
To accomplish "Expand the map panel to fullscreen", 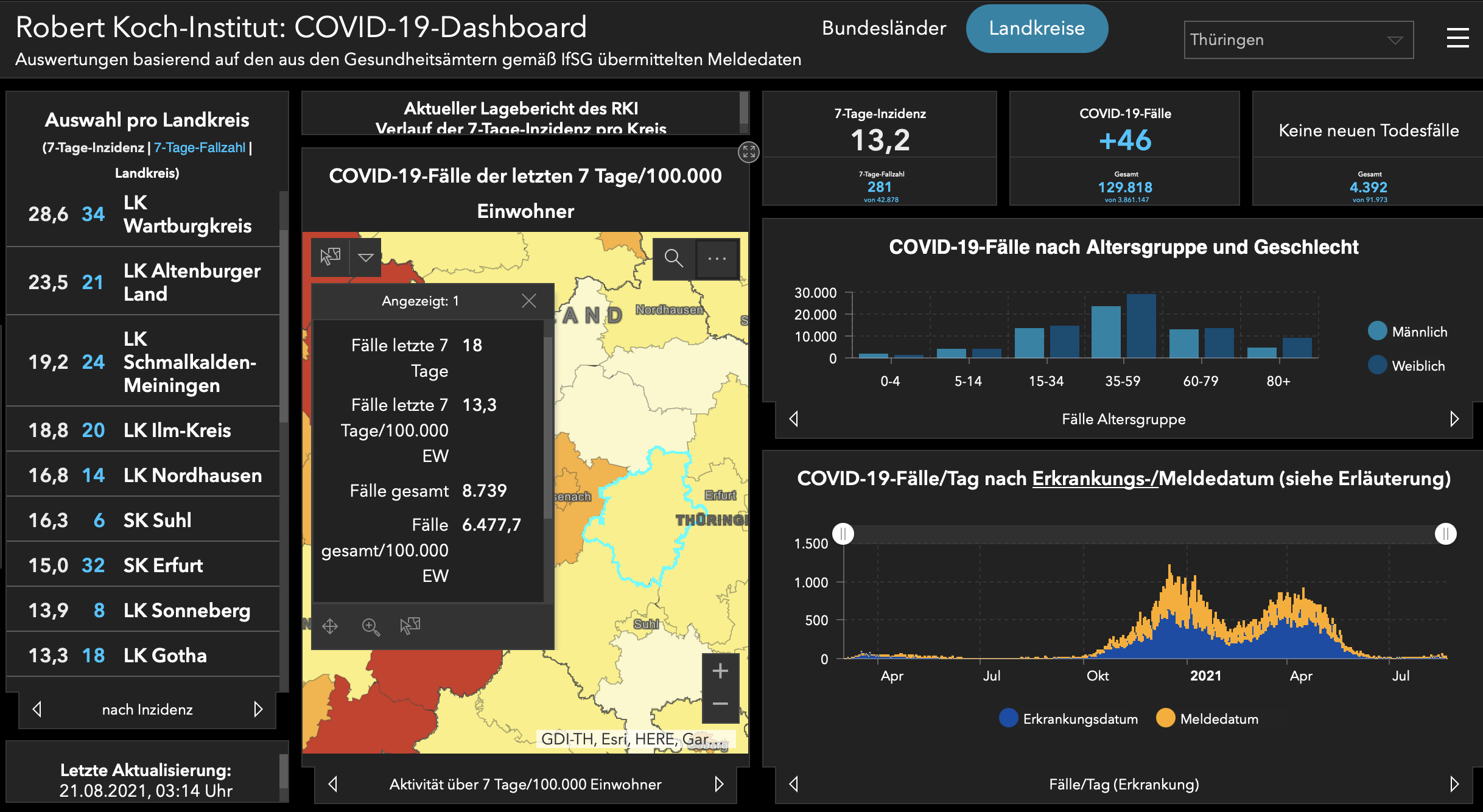I will pos(748,152).
